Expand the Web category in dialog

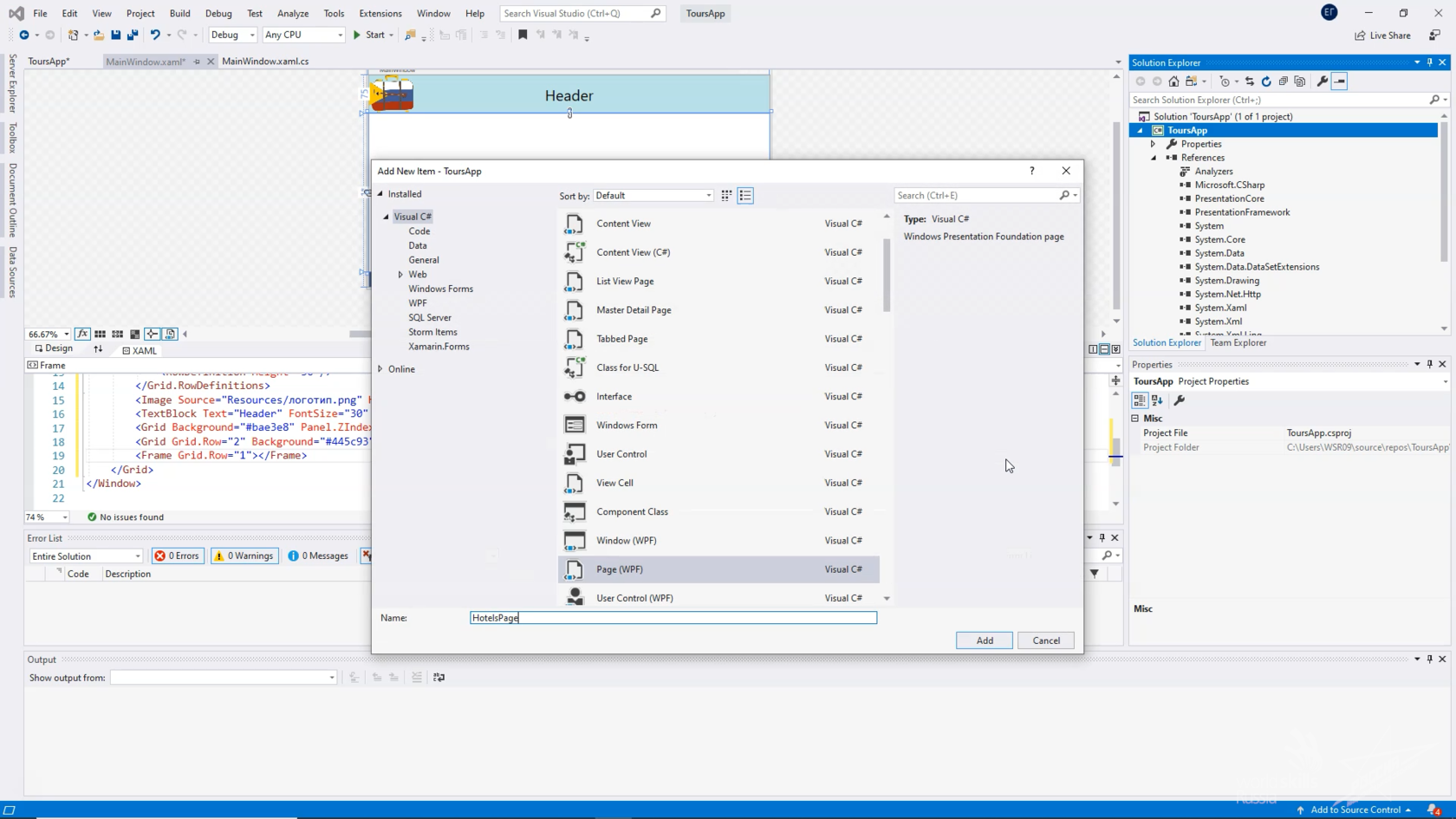point(400,275)
